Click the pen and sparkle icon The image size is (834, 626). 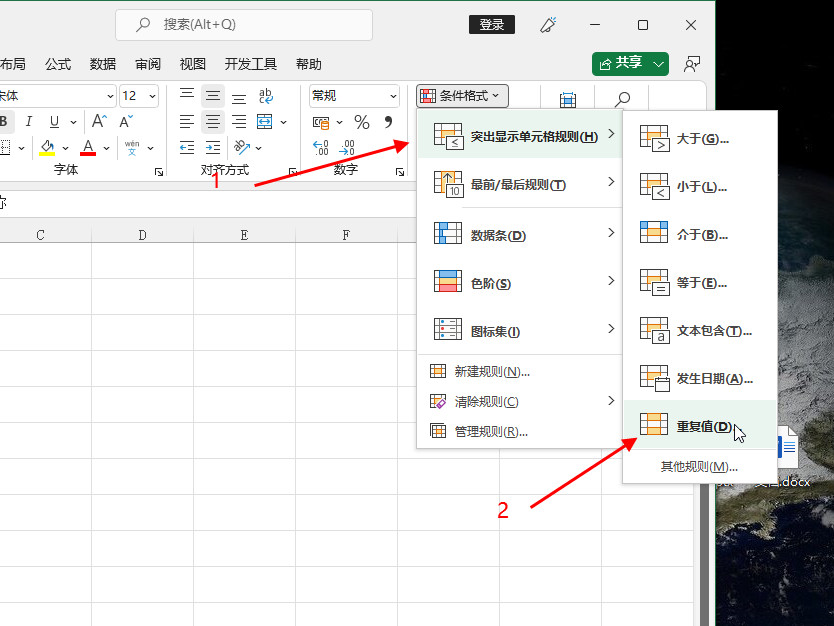[548, 24]
